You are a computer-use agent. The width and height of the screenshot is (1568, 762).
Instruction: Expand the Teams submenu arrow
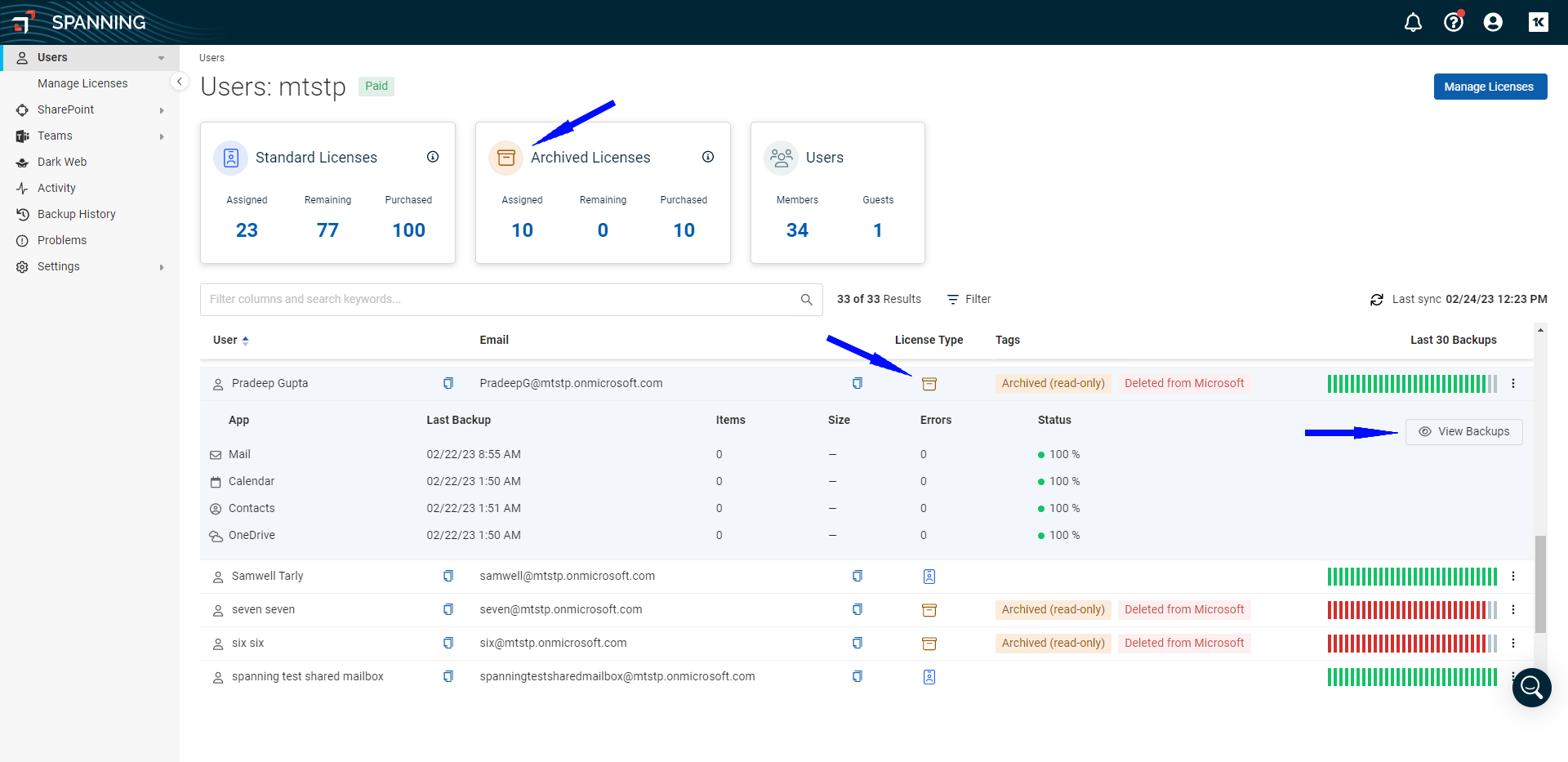162,136
